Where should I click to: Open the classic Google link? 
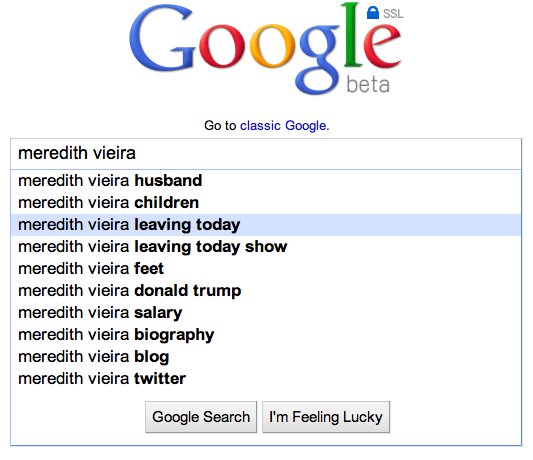coord(283,125)
